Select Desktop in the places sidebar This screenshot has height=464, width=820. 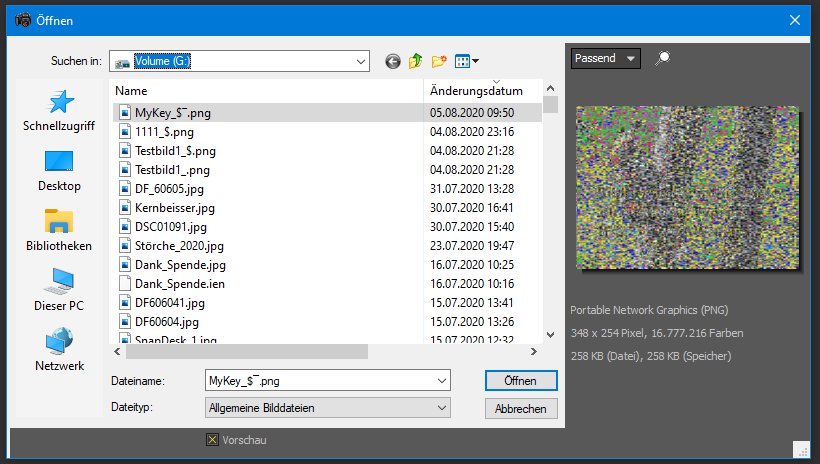58,170
